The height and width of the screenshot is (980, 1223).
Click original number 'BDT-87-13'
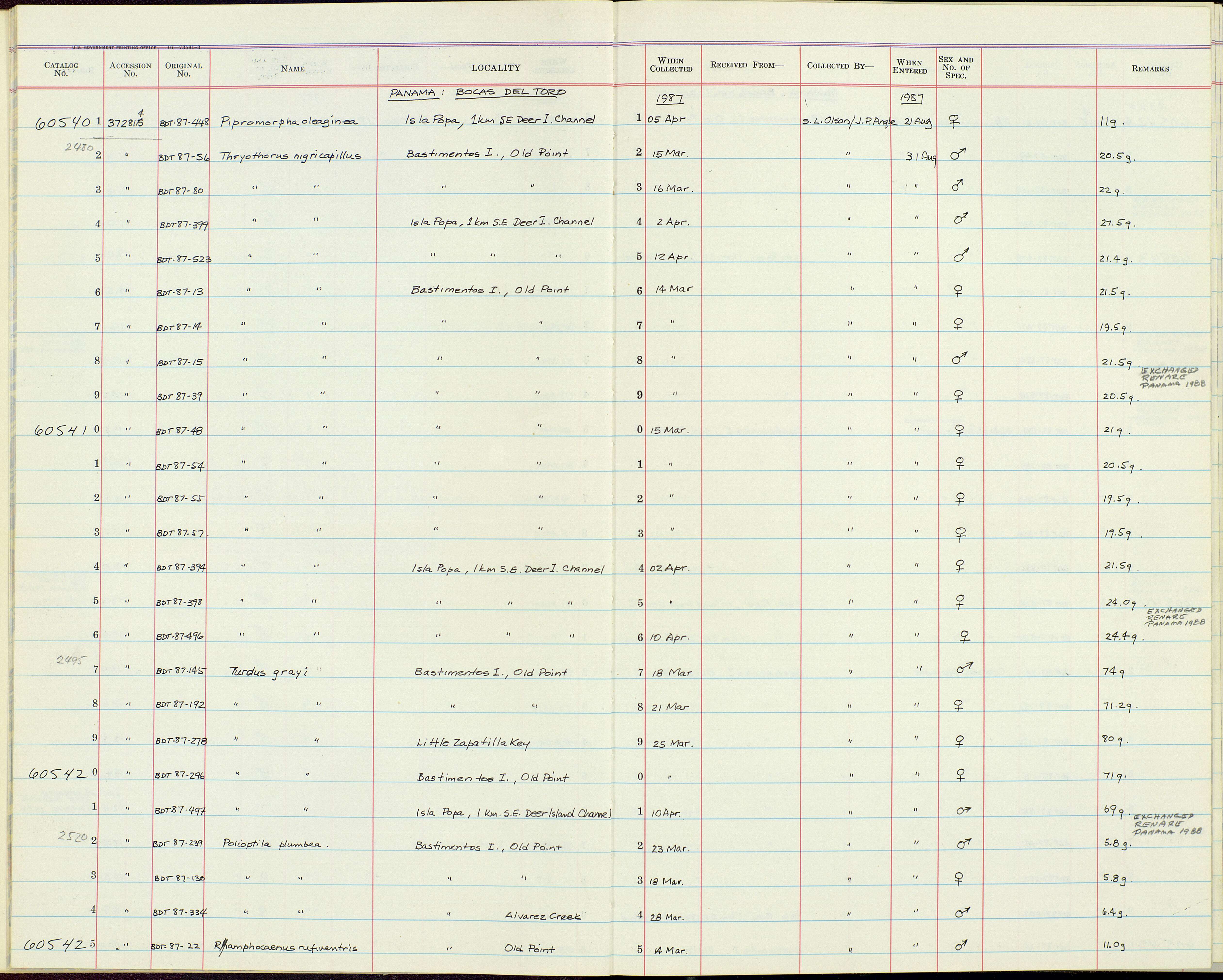(180, 293)
